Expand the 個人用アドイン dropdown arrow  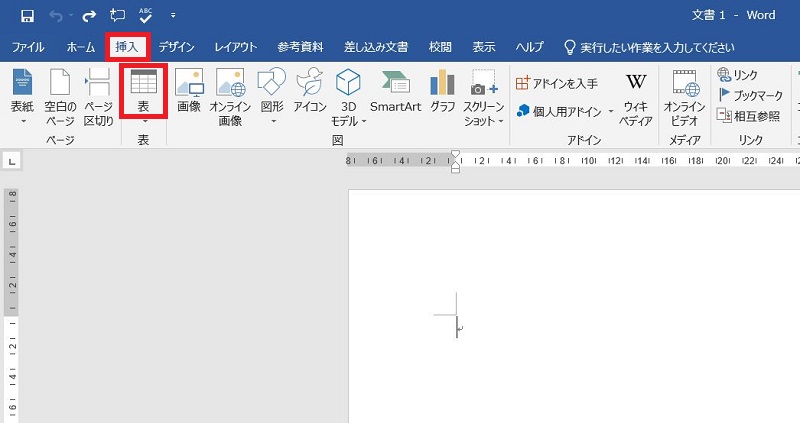(610, 111)
